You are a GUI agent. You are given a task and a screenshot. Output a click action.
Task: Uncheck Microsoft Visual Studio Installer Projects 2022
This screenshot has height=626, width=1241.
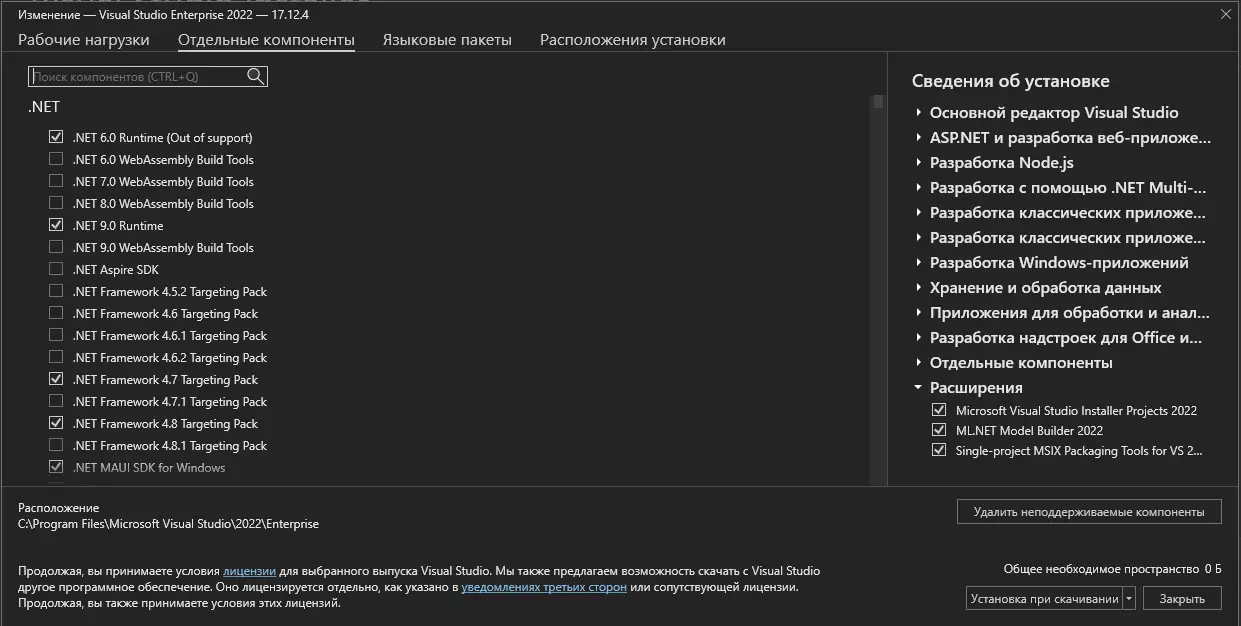pyautogui.click(x=938, y=410)
